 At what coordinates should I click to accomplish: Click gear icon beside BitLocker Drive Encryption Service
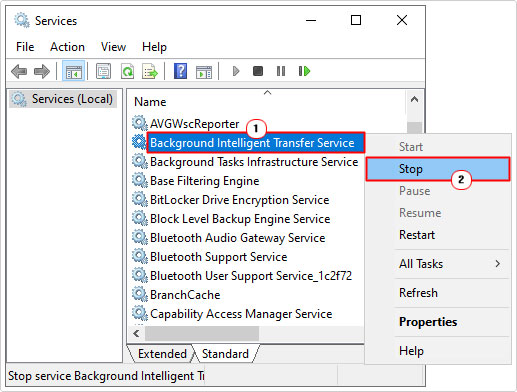pyautogui.click(x=139, y=199)
